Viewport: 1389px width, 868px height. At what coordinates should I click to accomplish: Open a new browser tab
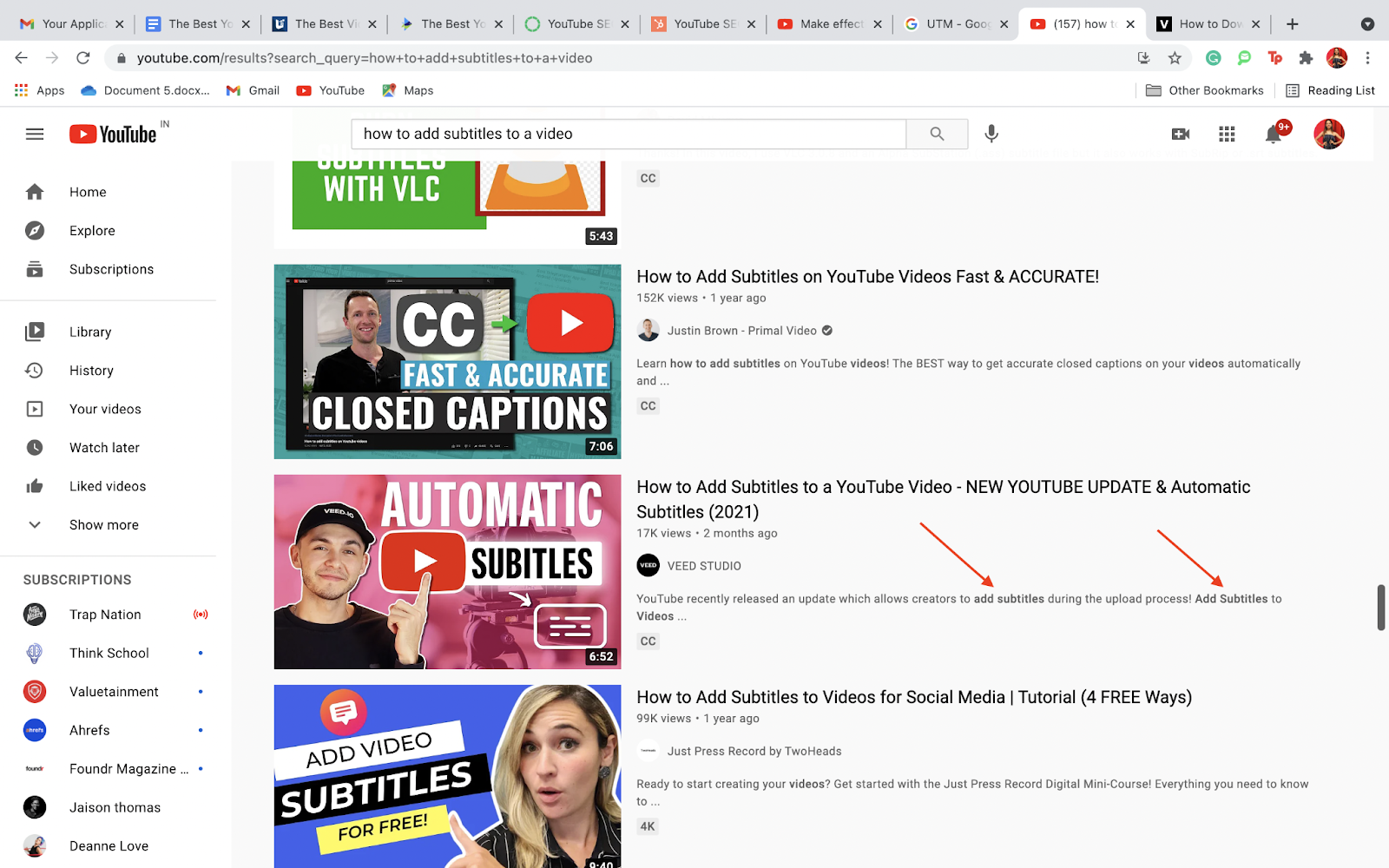(1293, 24)
